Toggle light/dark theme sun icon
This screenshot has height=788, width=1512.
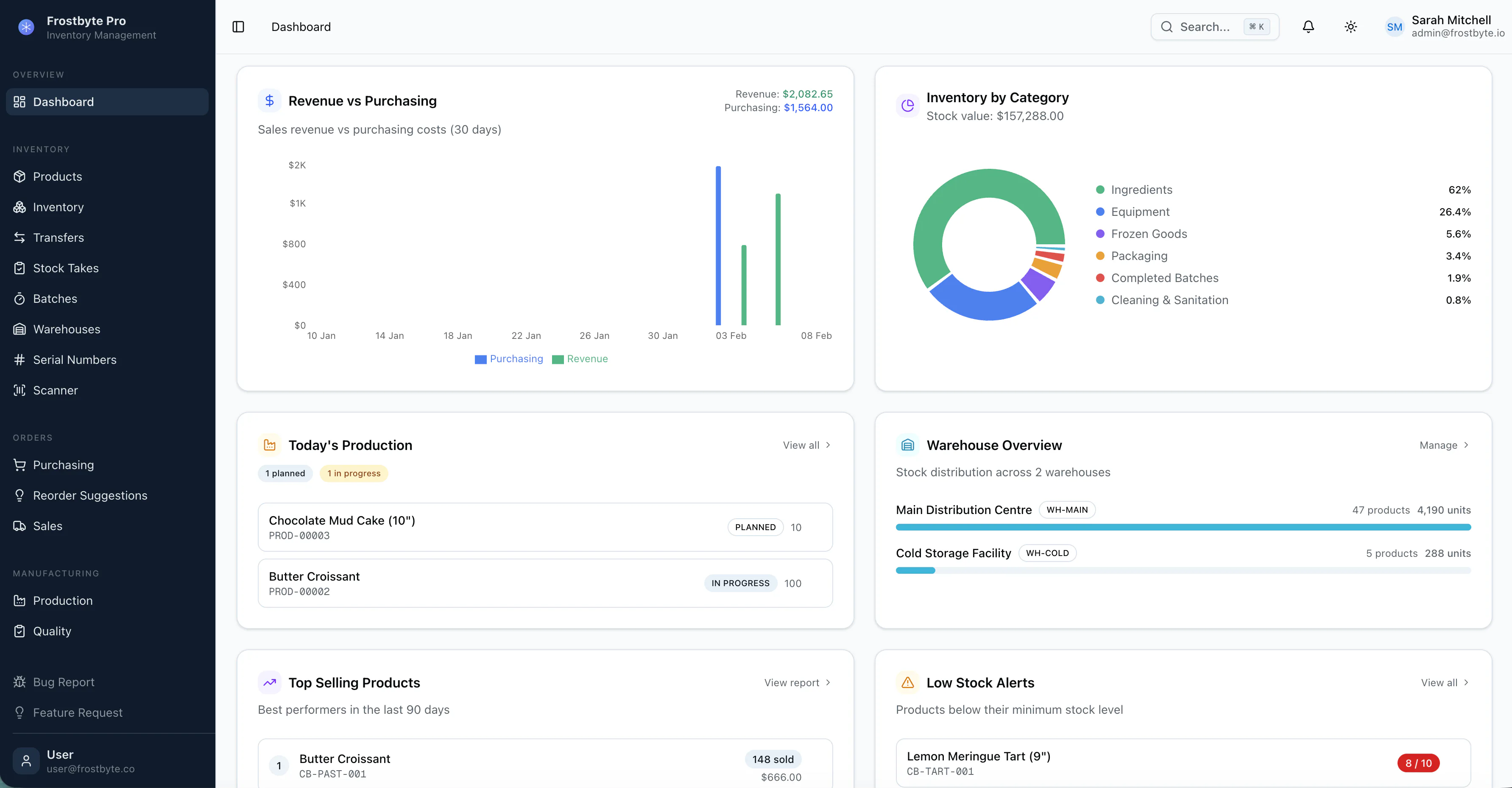coord(1350,27)
